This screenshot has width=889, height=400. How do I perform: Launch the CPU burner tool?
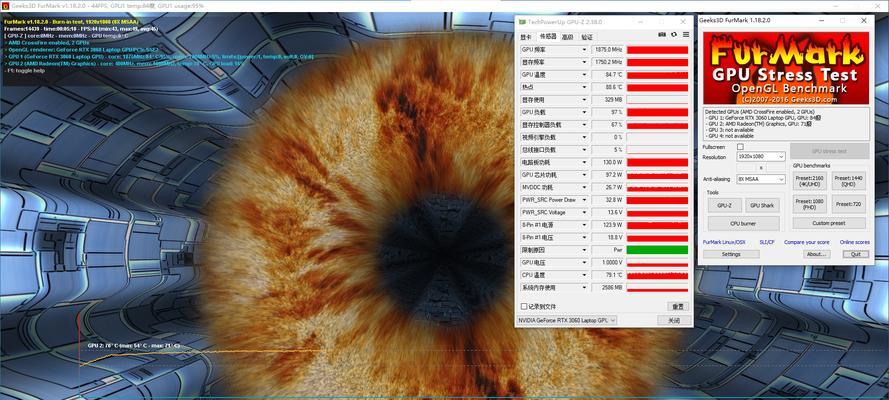[743, 223]
